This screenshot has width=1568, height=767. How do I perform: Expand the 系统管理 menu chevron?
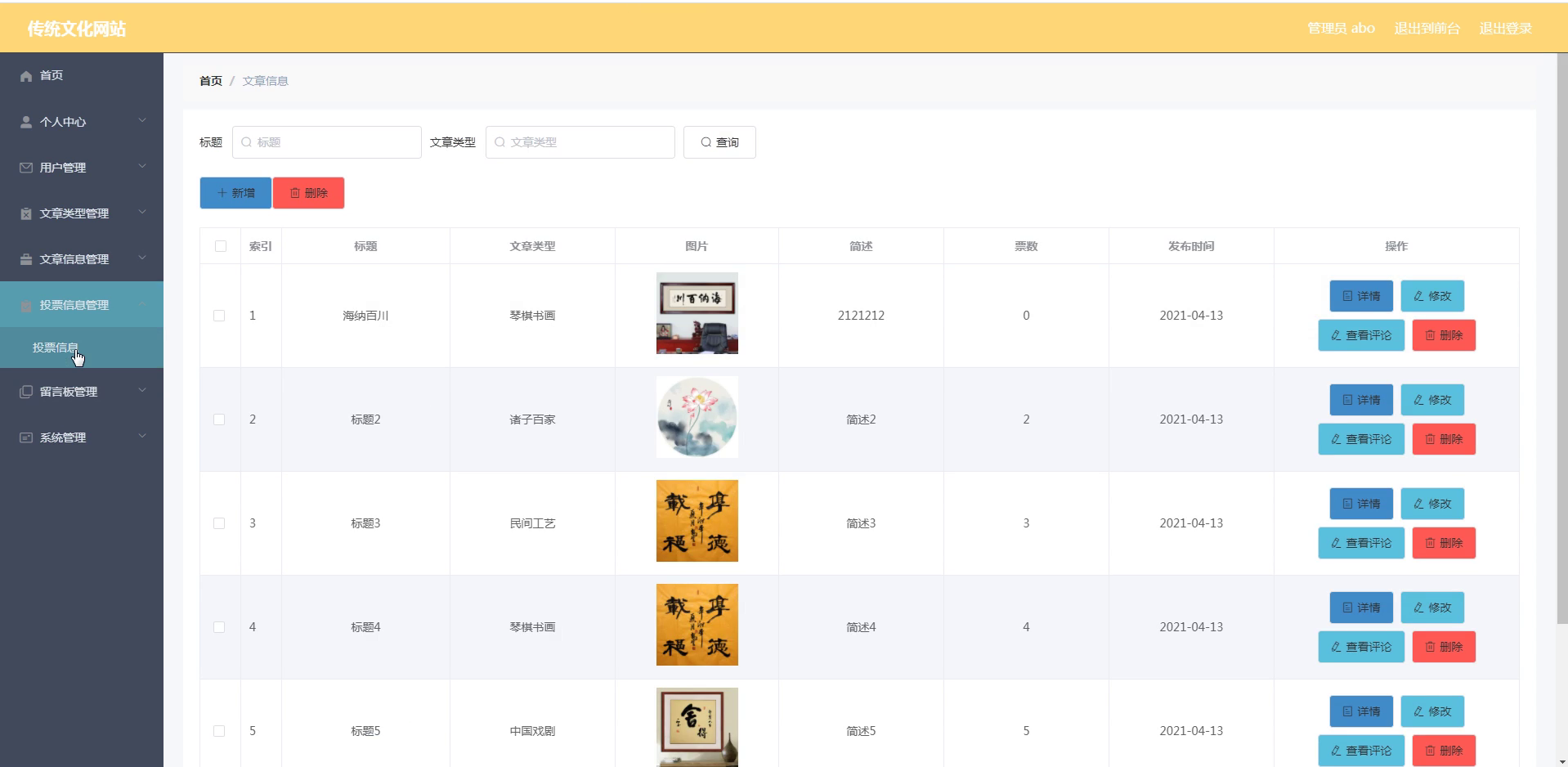coord(142,437)
